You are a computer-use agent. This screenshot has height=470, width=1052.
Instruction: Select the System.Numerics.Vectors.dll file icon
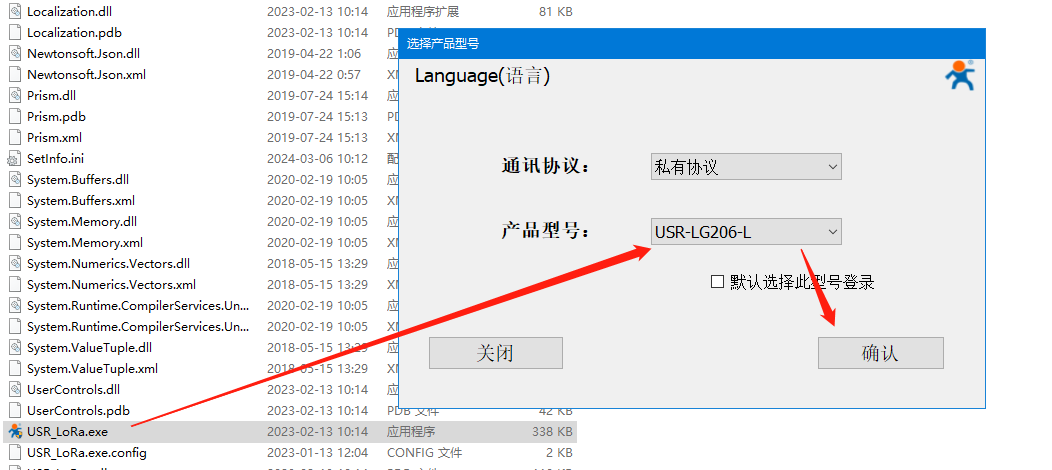15,263
